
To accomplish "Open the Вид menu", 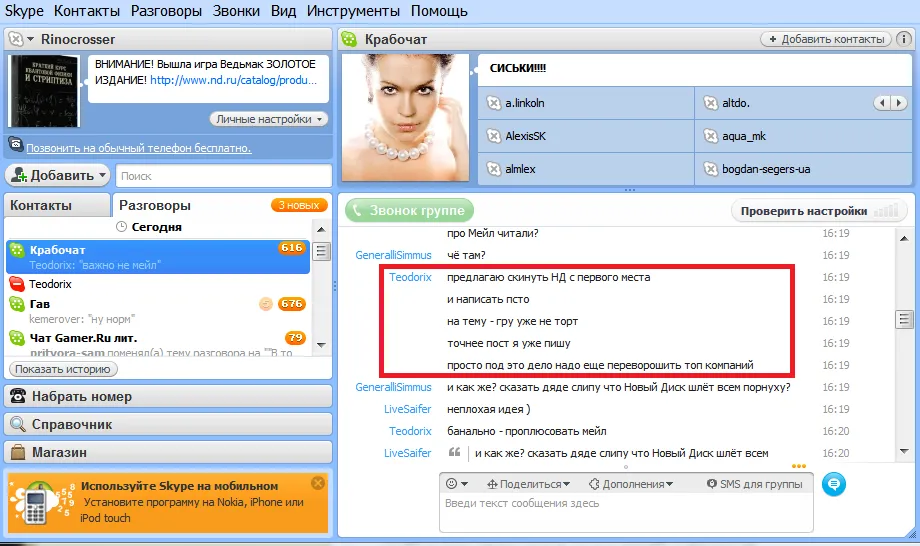I will click(283, 11).
